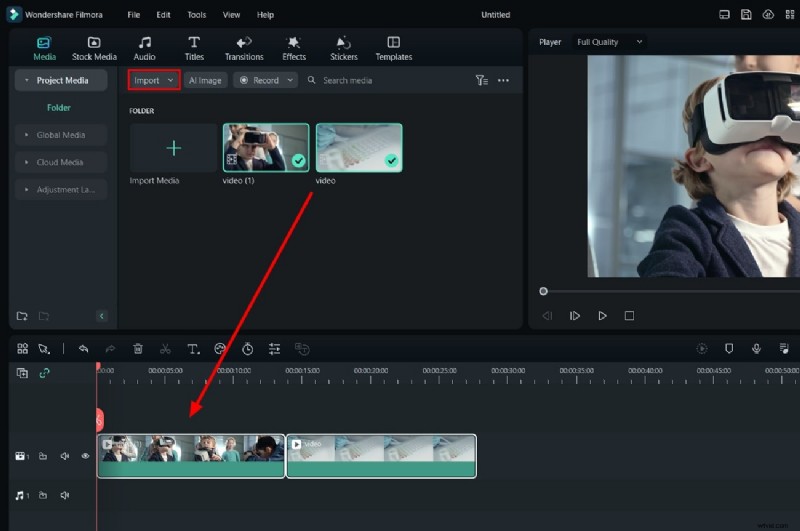The image size is (800, 531).
Task: Click the cloud upload icon in title bar
Action: pyautogui.click(x=768, y=14)
